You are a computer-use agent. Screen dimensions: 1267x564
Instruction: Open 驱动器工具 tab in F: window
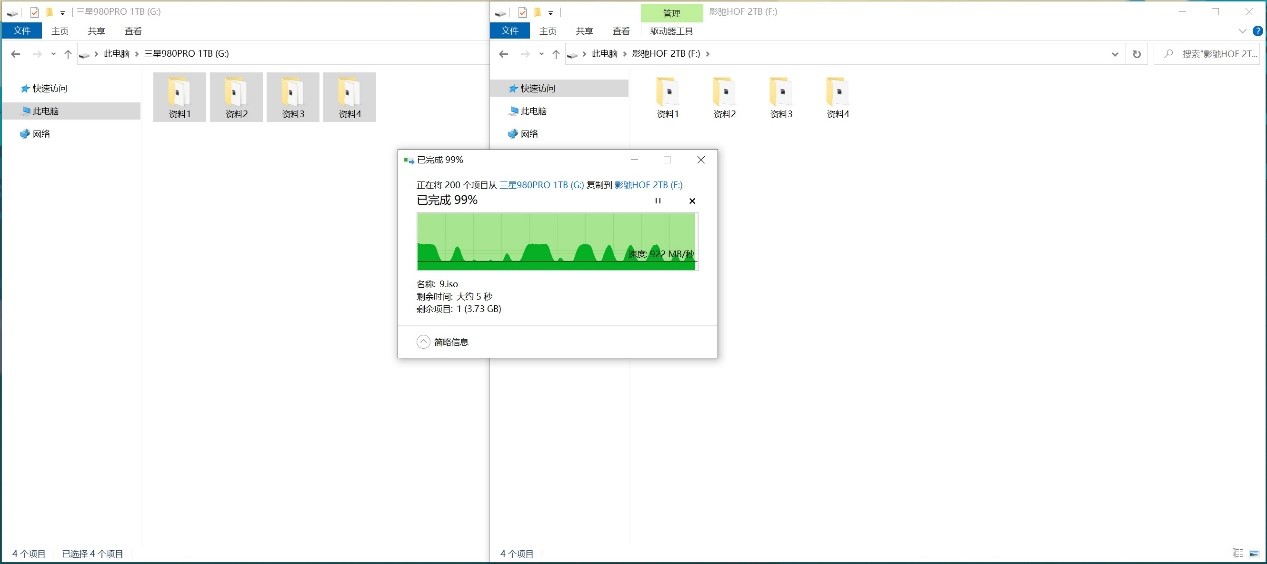click(x=669, y=31)
